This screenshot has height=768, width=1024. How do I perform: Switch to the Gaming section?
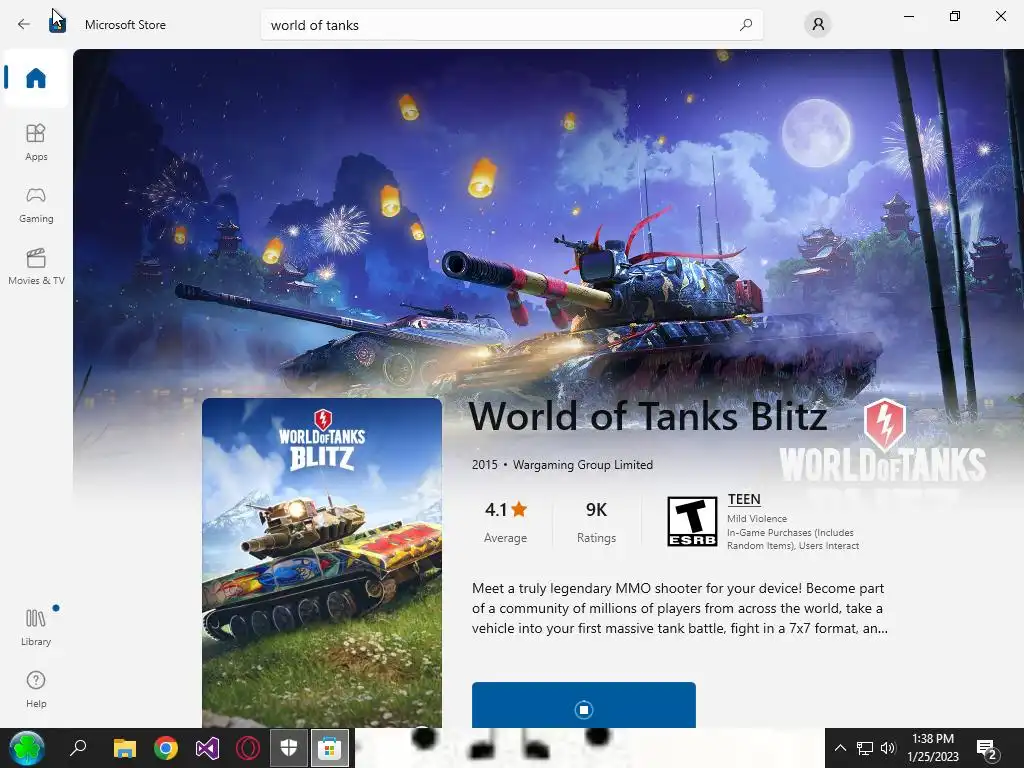[36, 204]
